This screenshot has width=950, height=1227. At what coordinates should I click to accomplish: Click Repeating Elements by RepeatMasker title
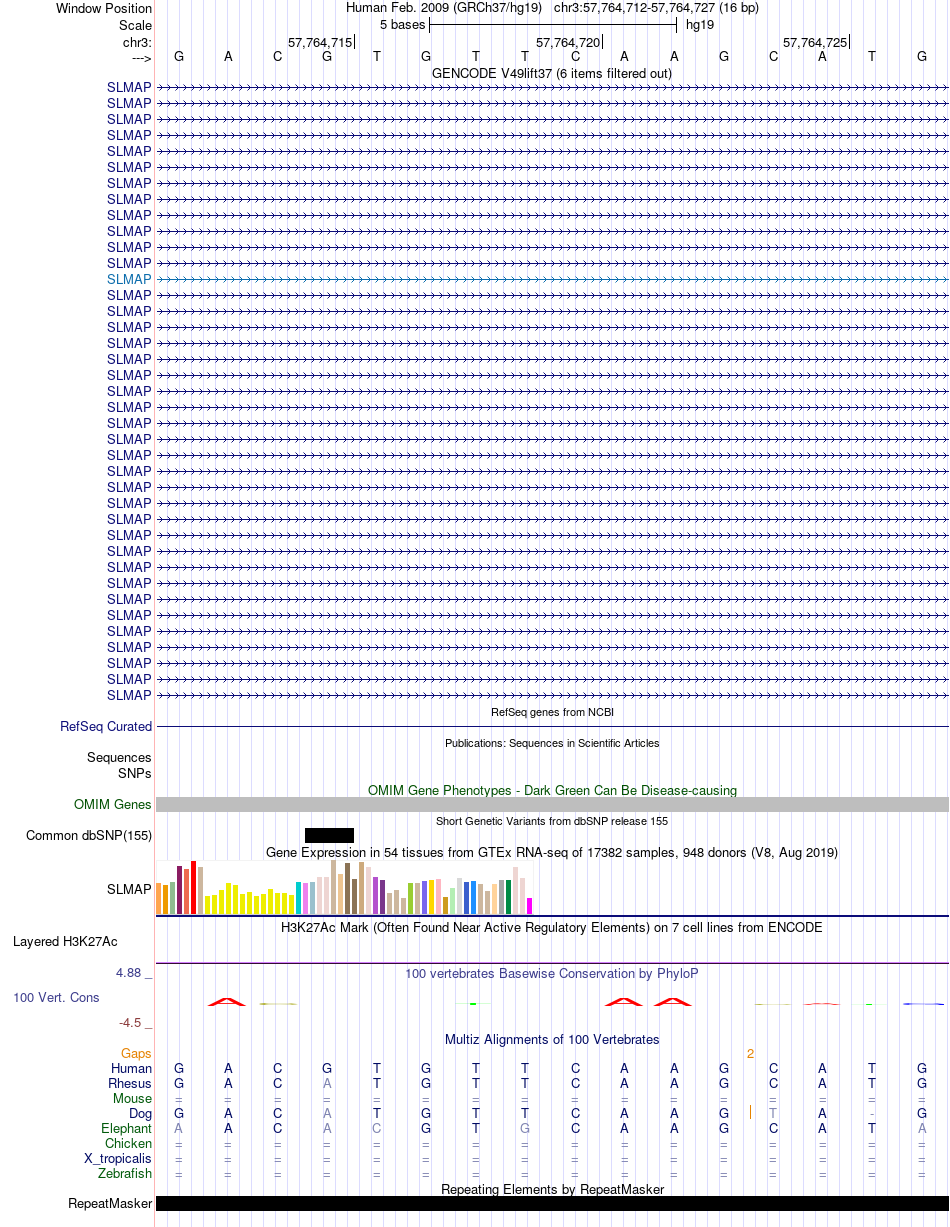point(552,1189)
